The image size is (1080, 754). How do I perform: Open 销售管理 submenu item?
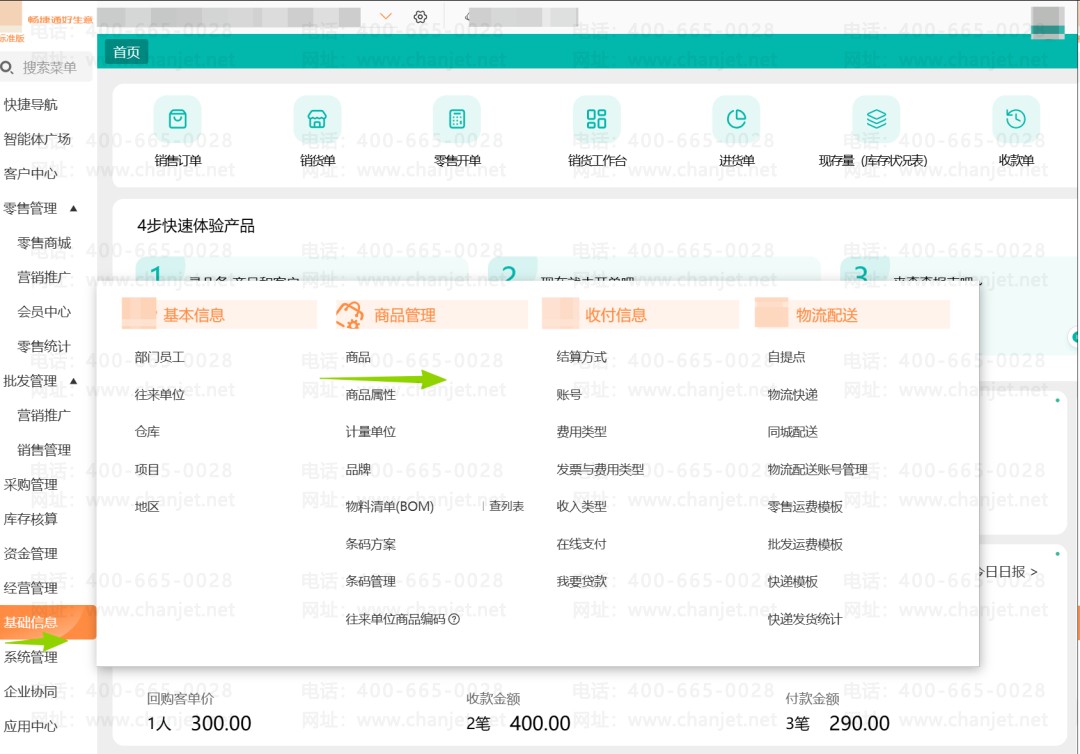[44, 450]
